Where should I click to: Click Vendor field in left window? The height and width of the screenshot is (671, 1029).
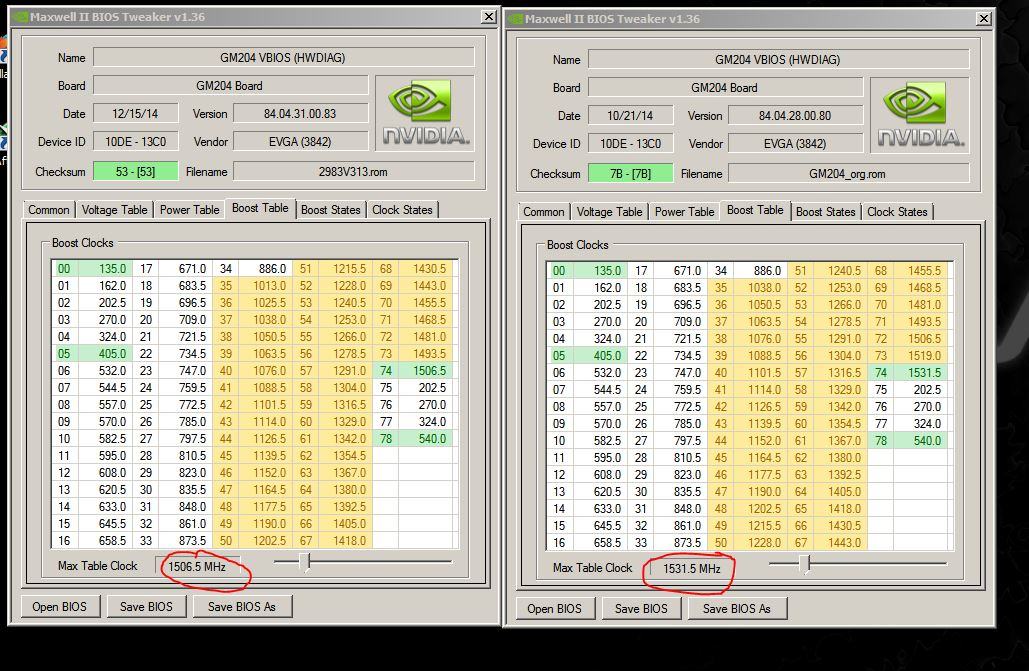[301, 141]
